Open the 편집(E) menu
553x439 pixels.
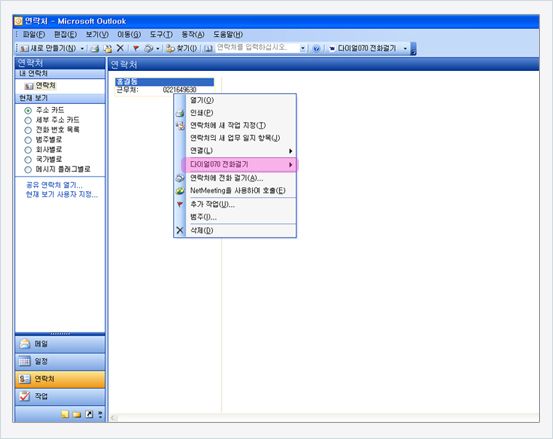point(65,35)
